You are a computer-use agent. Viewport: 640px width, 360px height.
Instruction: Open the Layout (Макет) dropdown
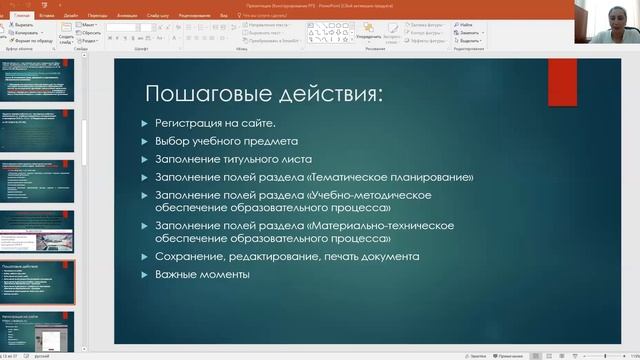coord(87,25)
